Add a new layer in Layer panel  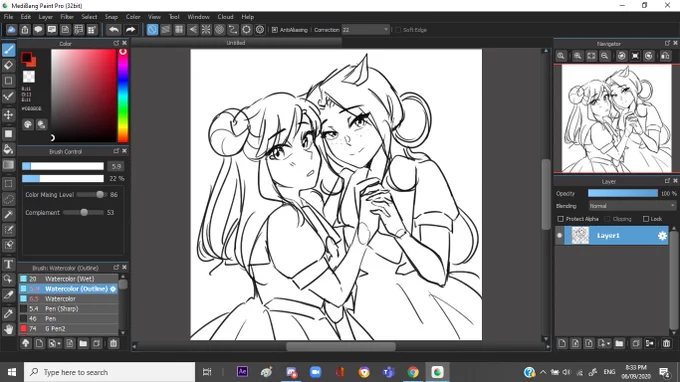pyautogui.click(x=562, y=343)
